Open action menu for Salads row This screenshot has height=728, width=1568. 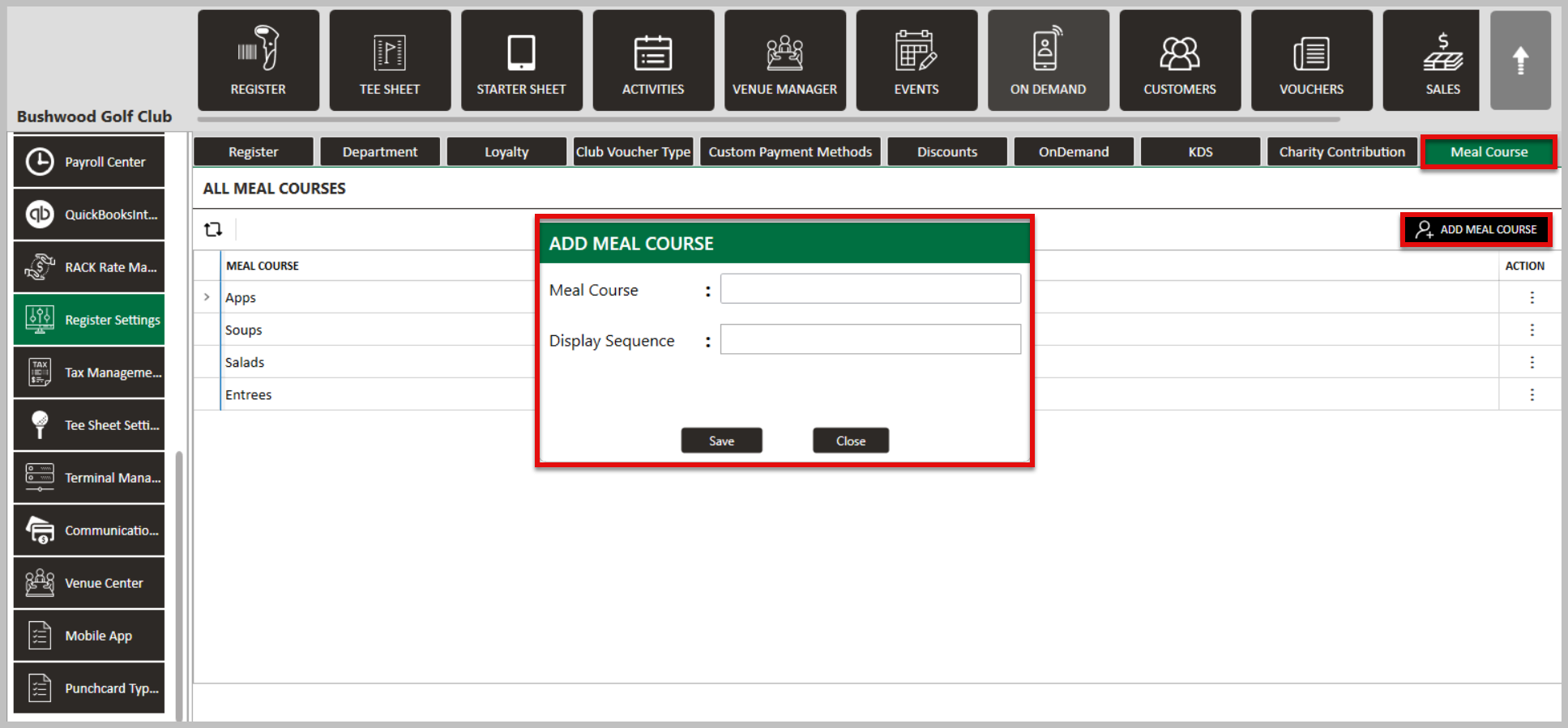1532,362
